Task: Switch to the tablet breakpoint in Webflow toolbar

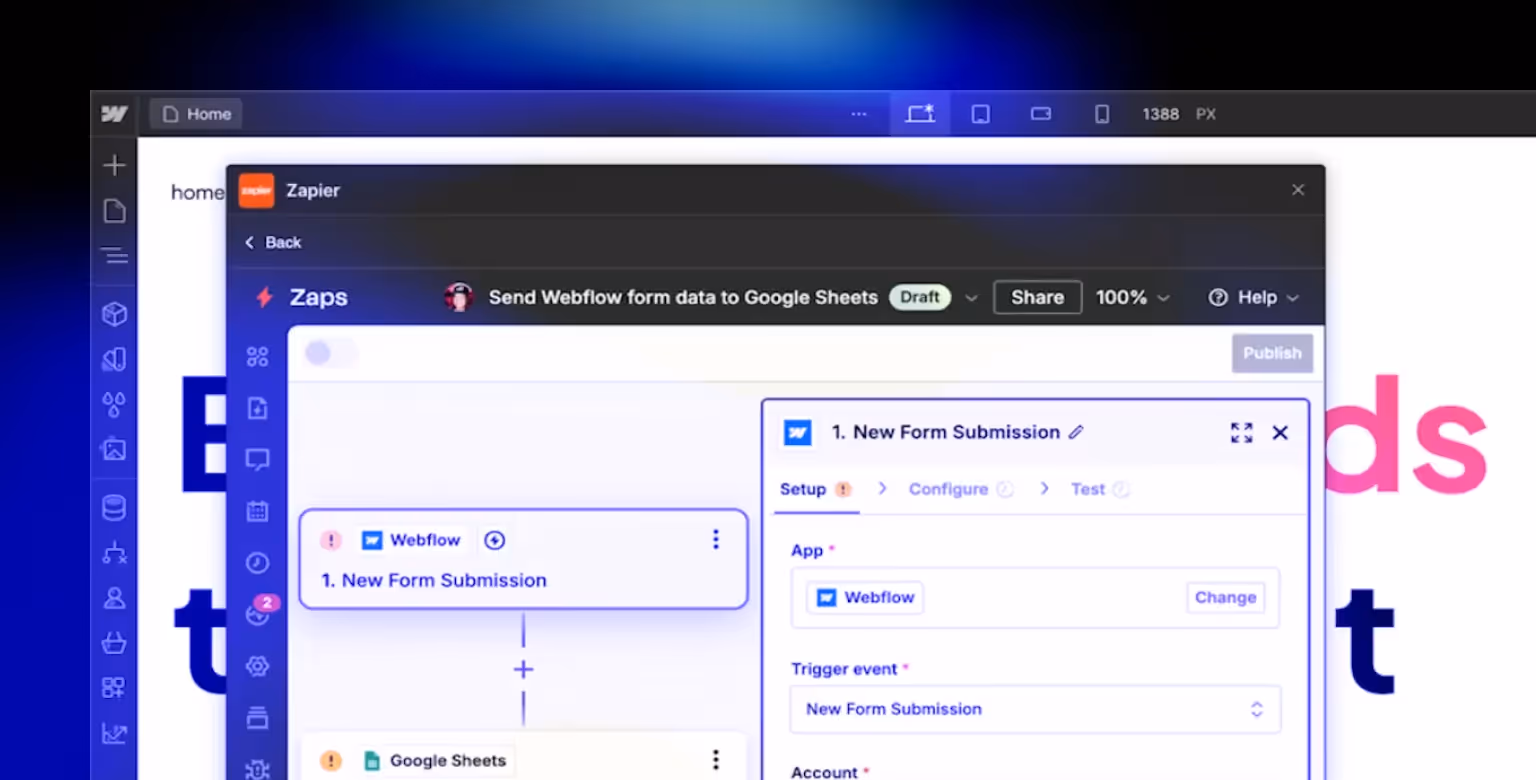Action: tap(980, 113)
